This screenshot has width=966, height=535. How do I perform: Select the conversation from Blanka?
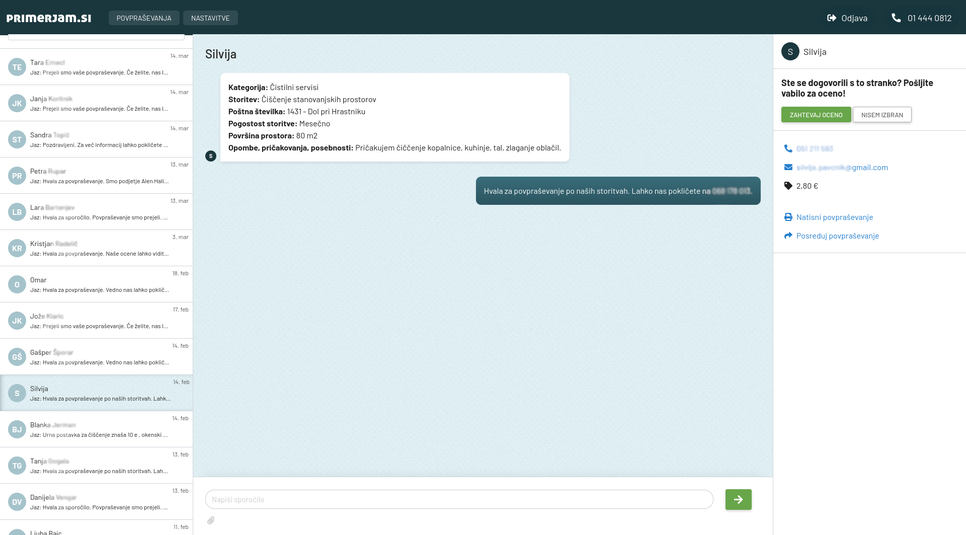pos(97,429)
